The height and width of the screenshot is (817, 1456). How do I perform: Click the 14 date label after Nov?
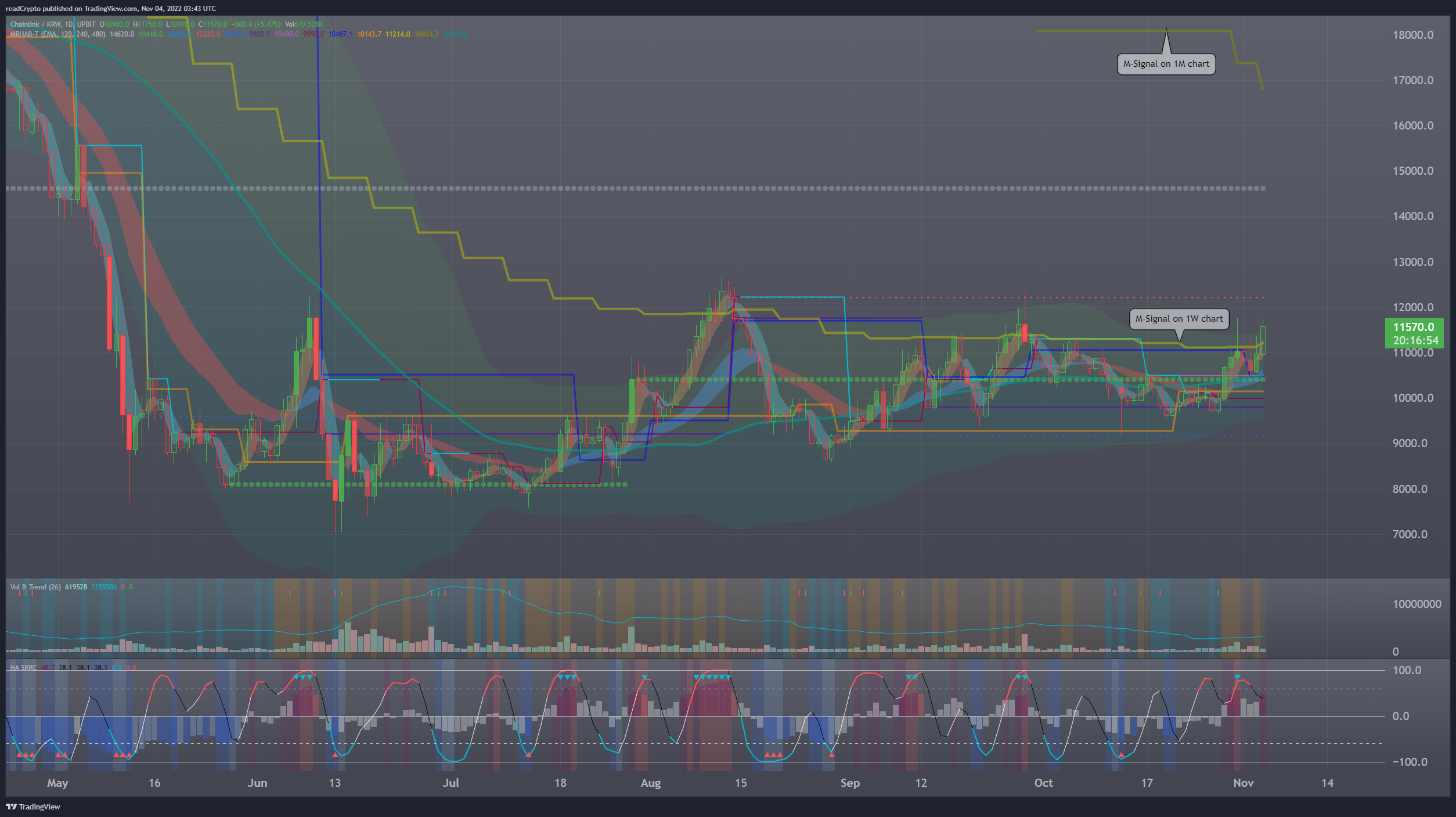1327,783
